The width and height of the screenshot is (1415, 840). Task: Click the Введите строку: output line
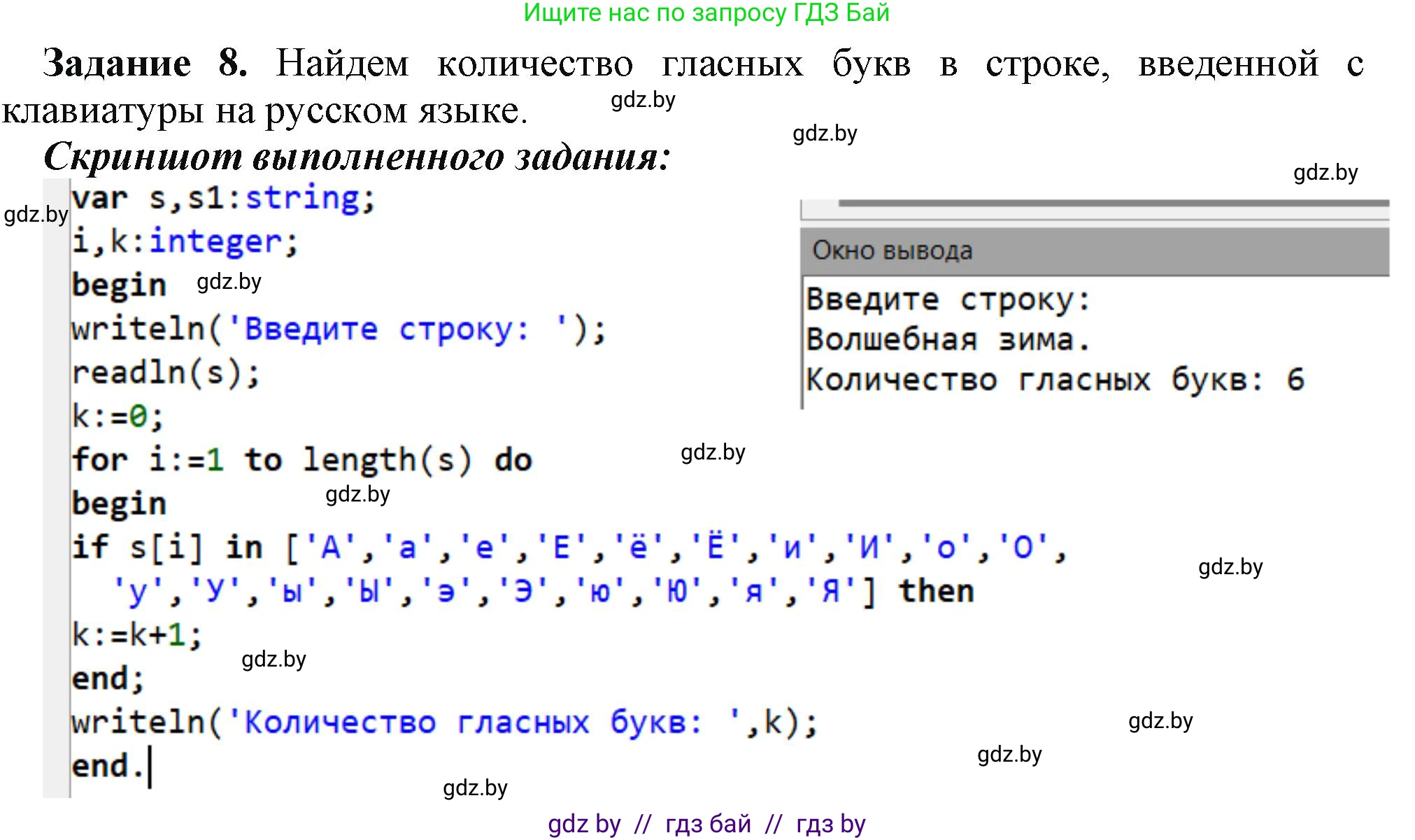coord(948,299)
